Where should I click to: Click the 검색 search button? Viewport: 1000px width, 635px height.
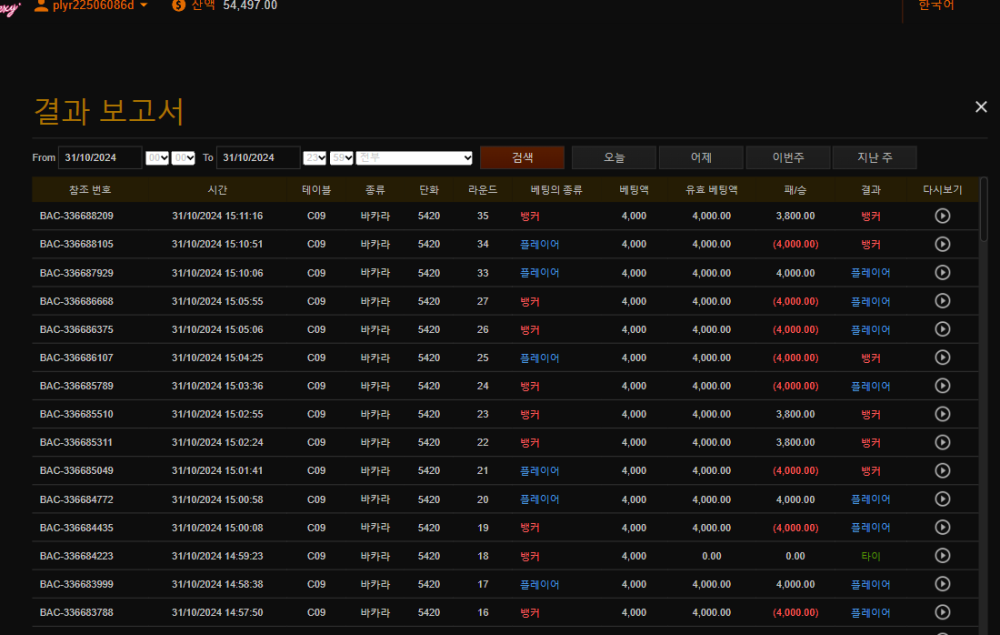tap(522, 158)
